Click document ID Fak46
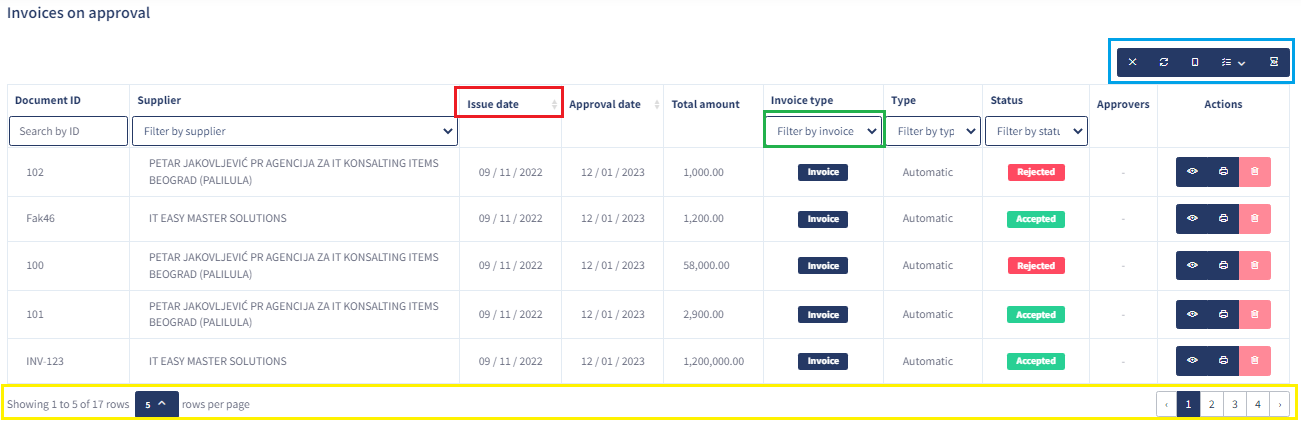Screen dimensions: 1301x421 (40, 218)
